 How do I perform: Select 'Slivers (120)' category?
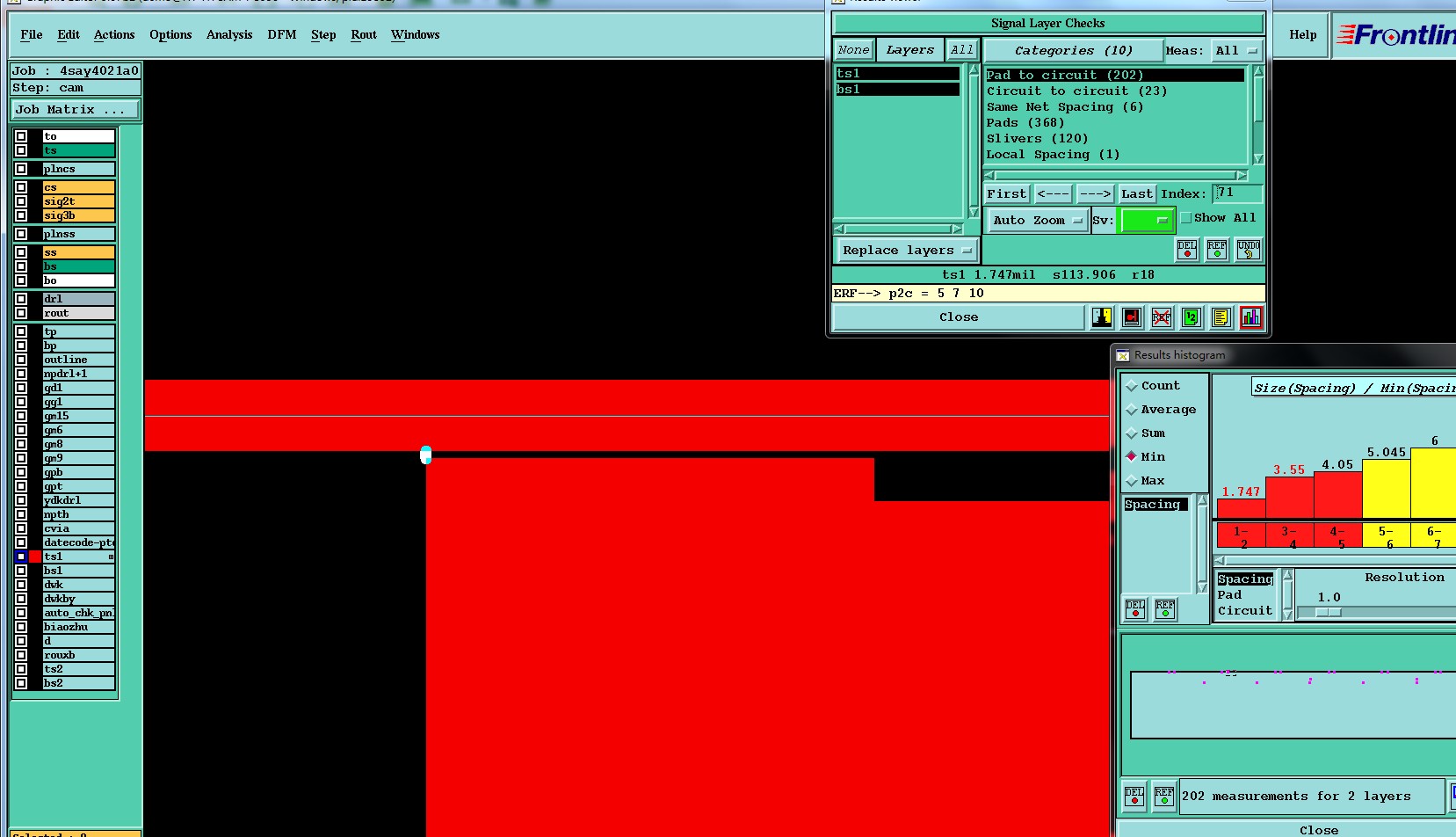[x=1037, y=139]
